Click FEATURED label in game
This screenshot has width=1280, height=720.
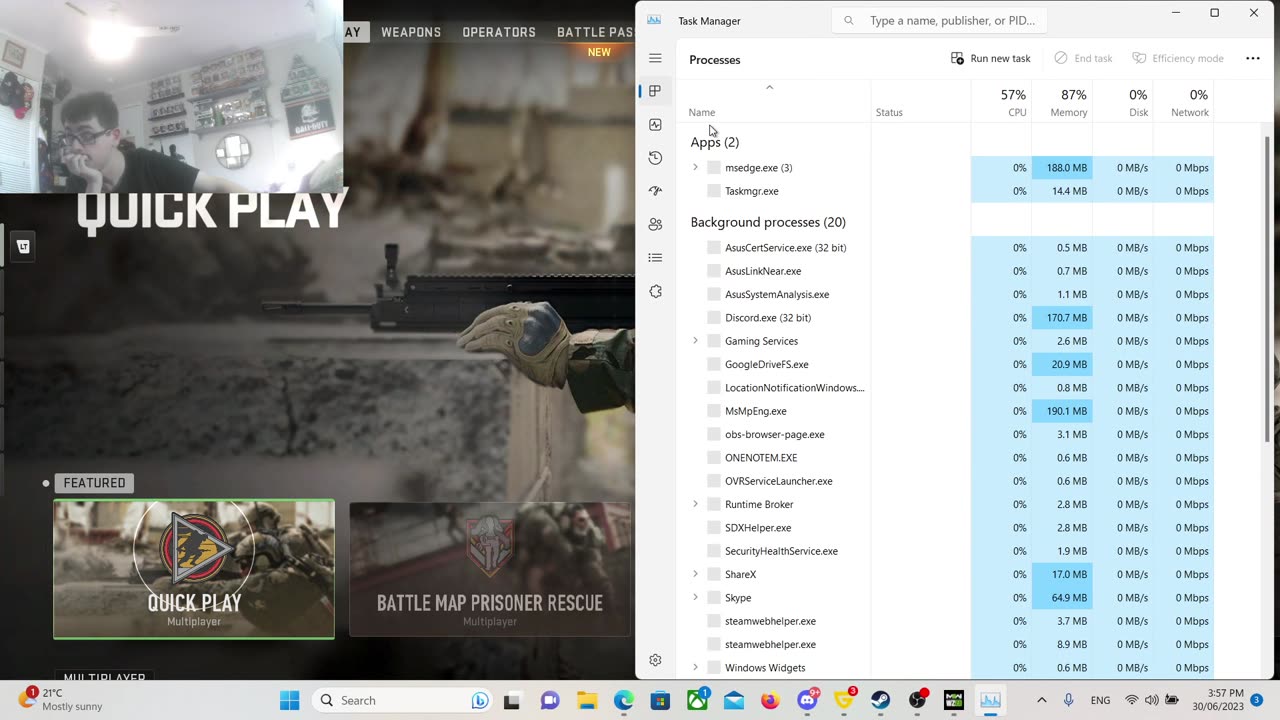[x=94, y=483]
